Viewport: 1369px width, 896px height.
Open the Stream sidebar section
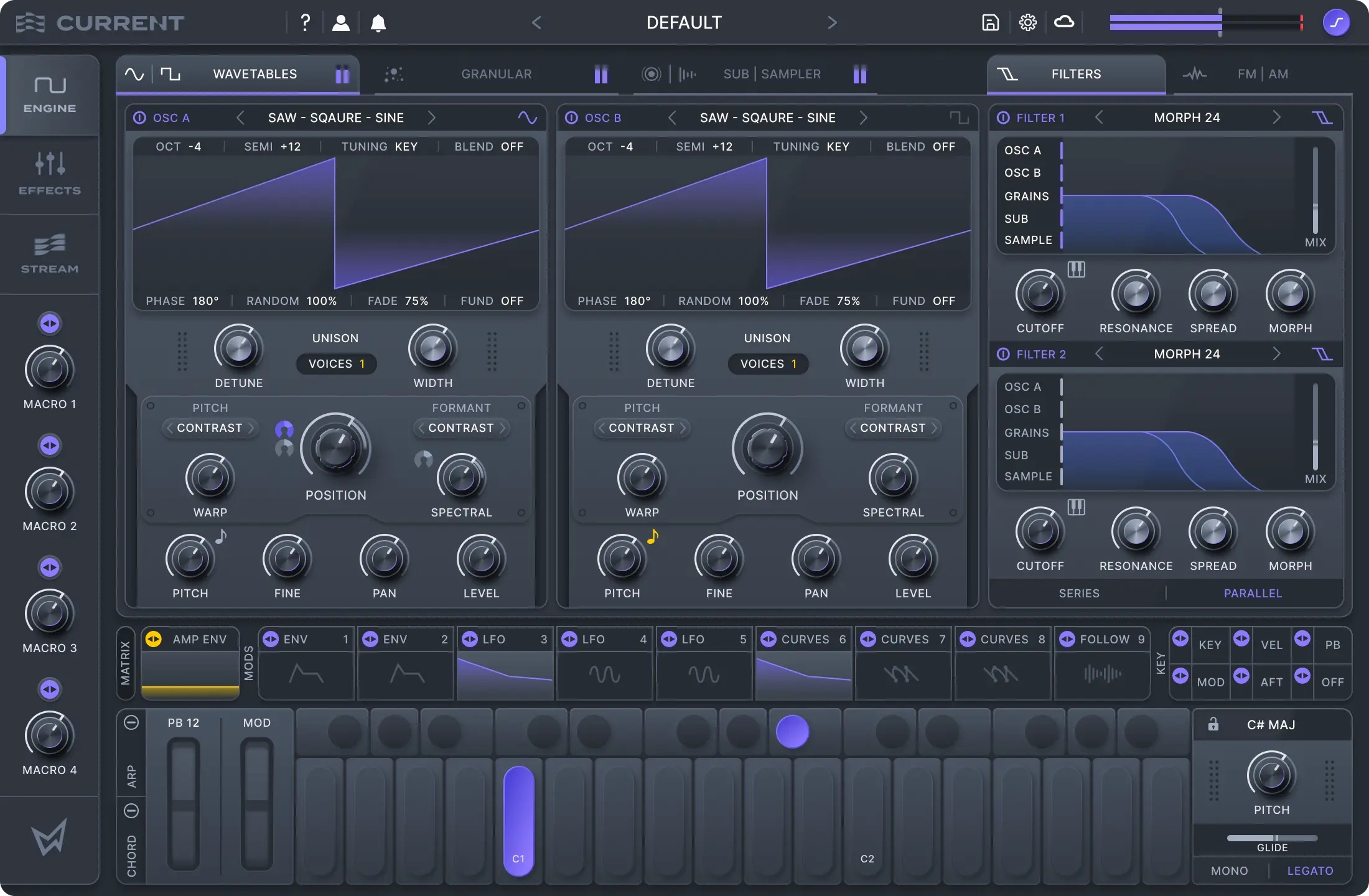(50, 254)
